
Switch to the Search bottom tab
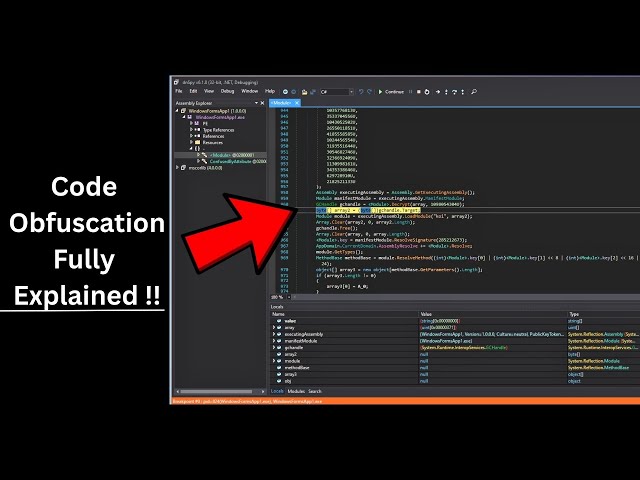point(315,391)
